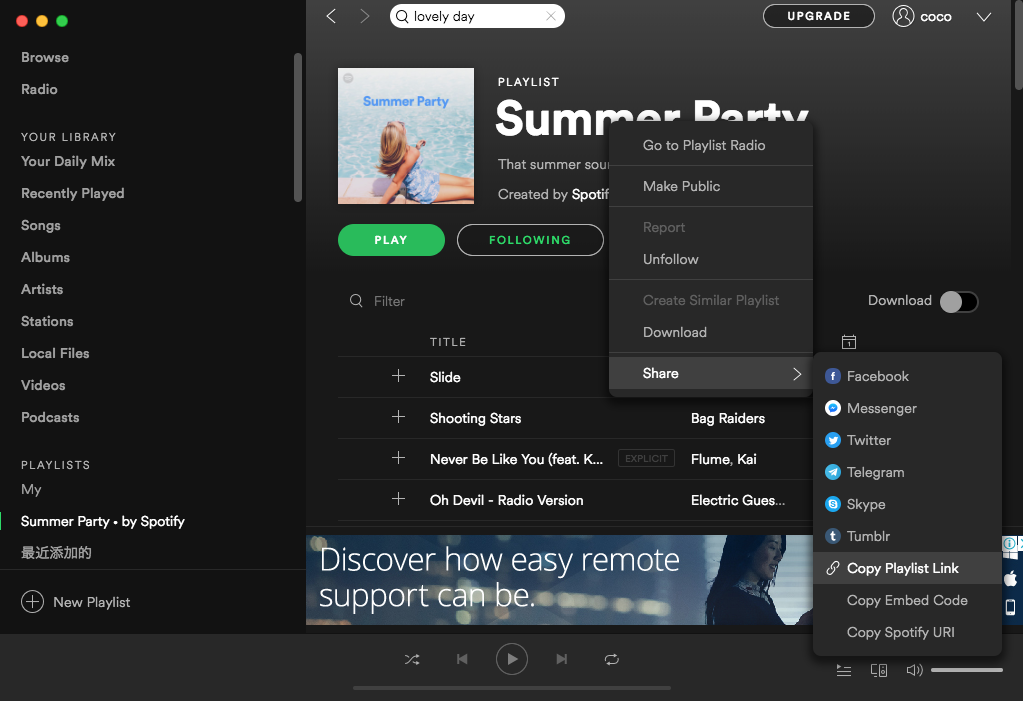
Task: Open the account dropdown next to coco
Action: [x=983, y=16]
